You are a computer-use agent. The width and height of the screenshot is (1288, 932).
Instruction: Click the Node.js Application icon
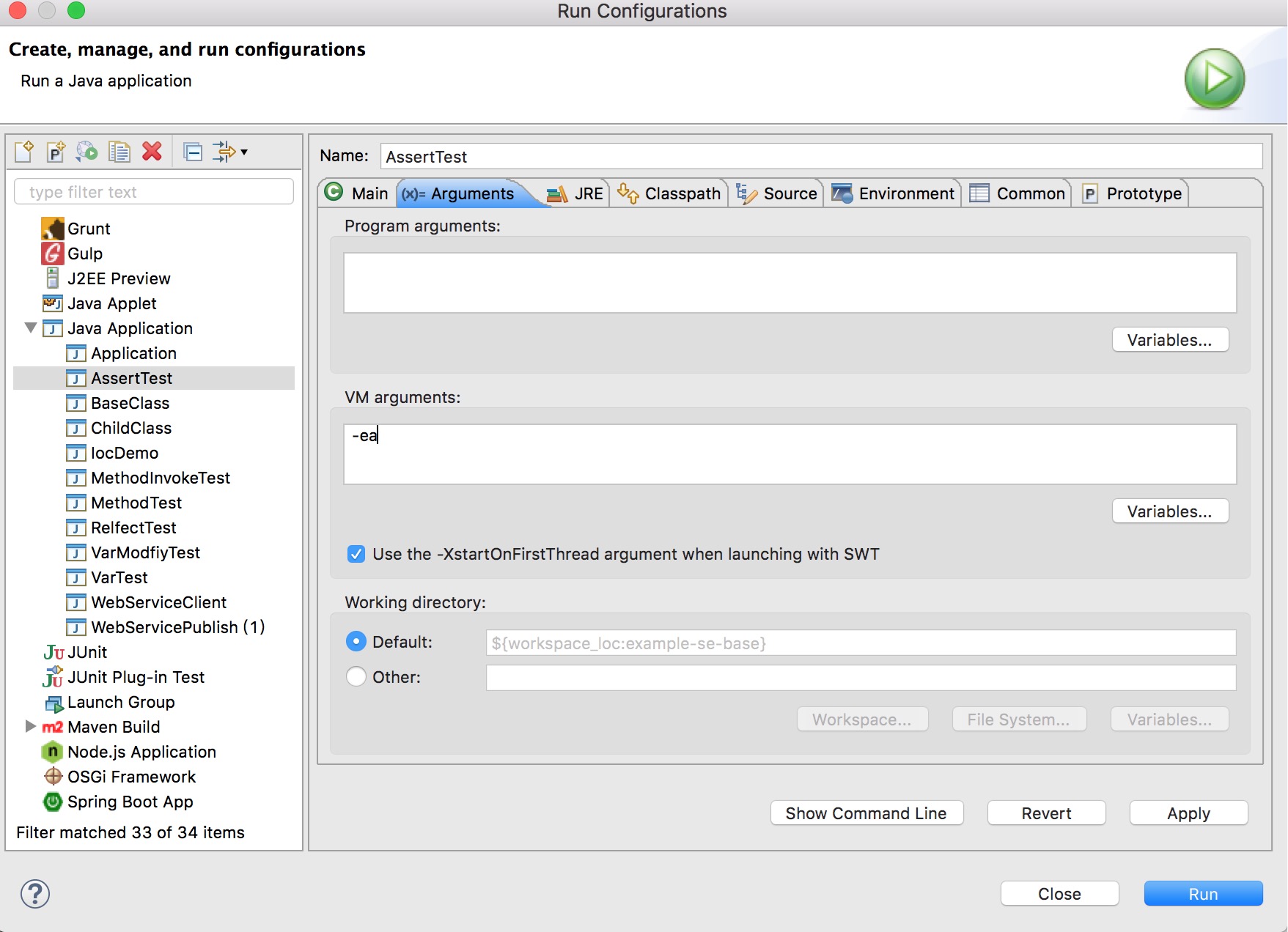tap(53, 752)
